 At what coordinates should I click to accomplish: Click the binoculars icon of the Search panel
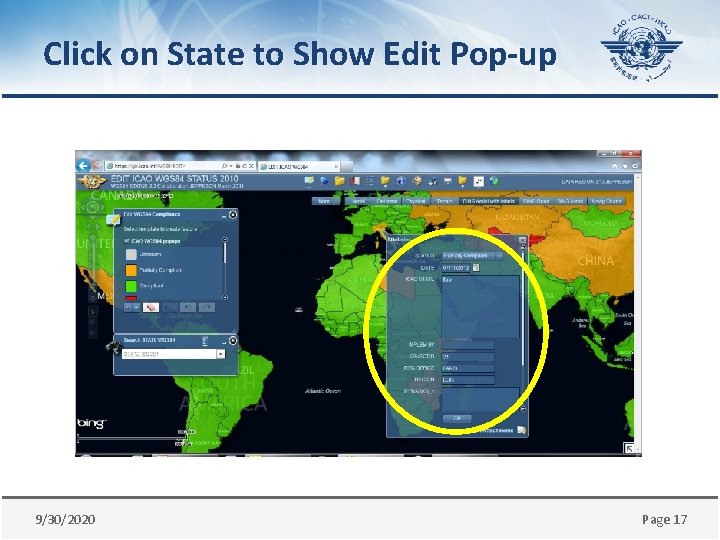tap(113, 347)
